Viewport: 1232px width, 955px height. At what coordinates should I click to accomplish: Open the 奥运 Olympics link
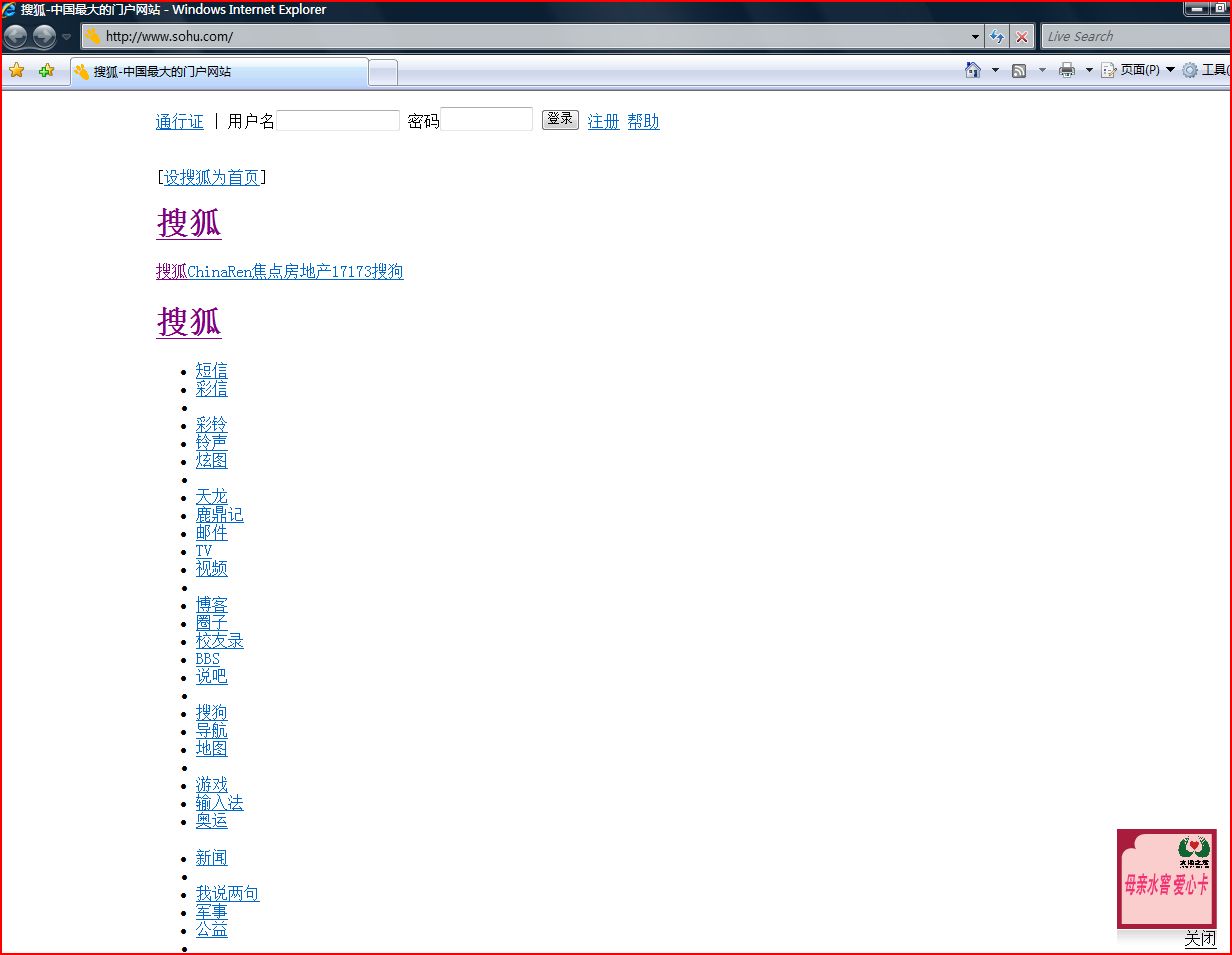pyautogui.click(x=212, y=821)
